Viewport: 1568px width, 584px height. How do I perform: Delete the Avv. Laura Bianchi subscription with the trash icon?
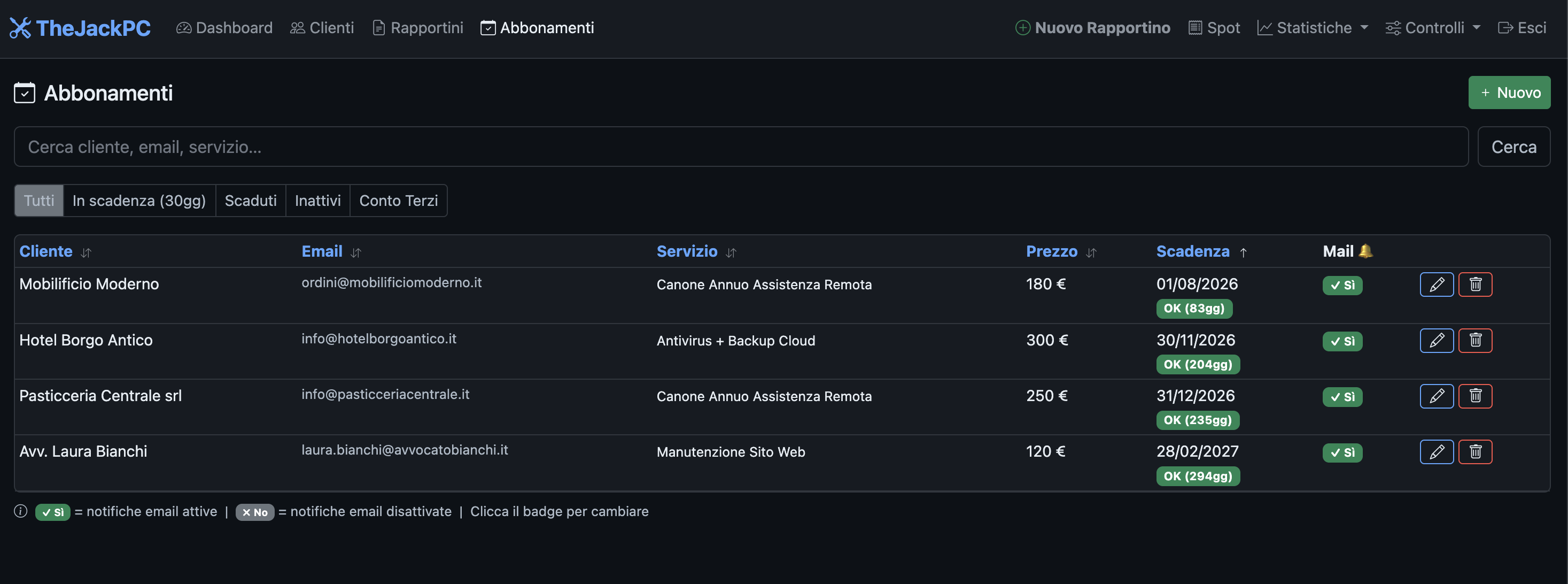point(1475,452)
